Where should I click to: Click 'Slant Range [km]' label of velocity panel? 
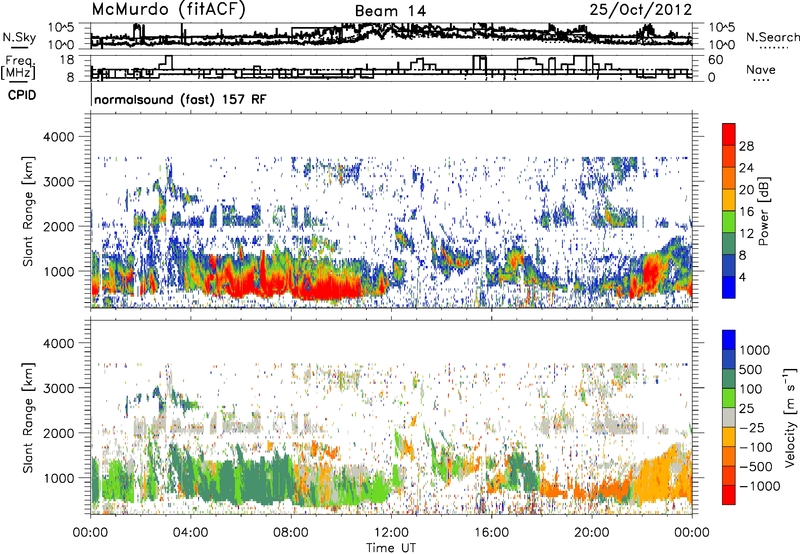tap(28, 418)
